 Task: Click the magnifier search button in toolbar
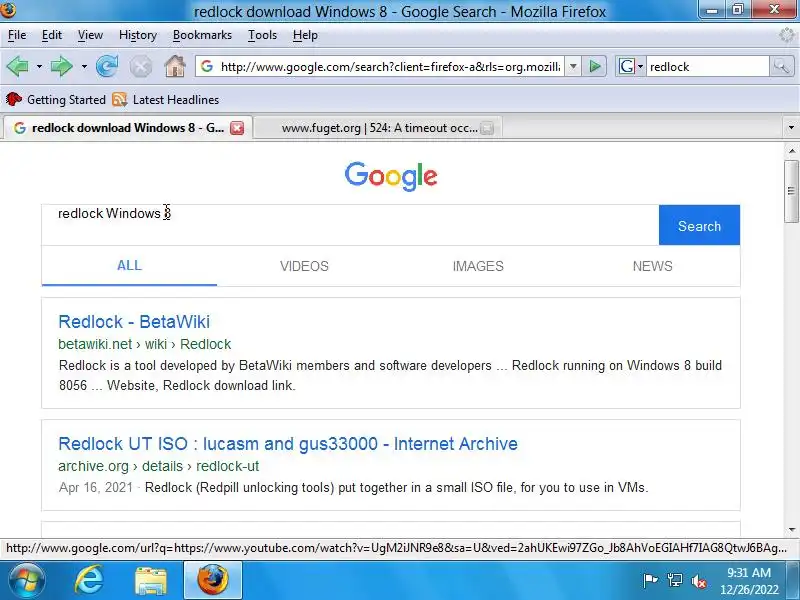click(x=781, y=66)
